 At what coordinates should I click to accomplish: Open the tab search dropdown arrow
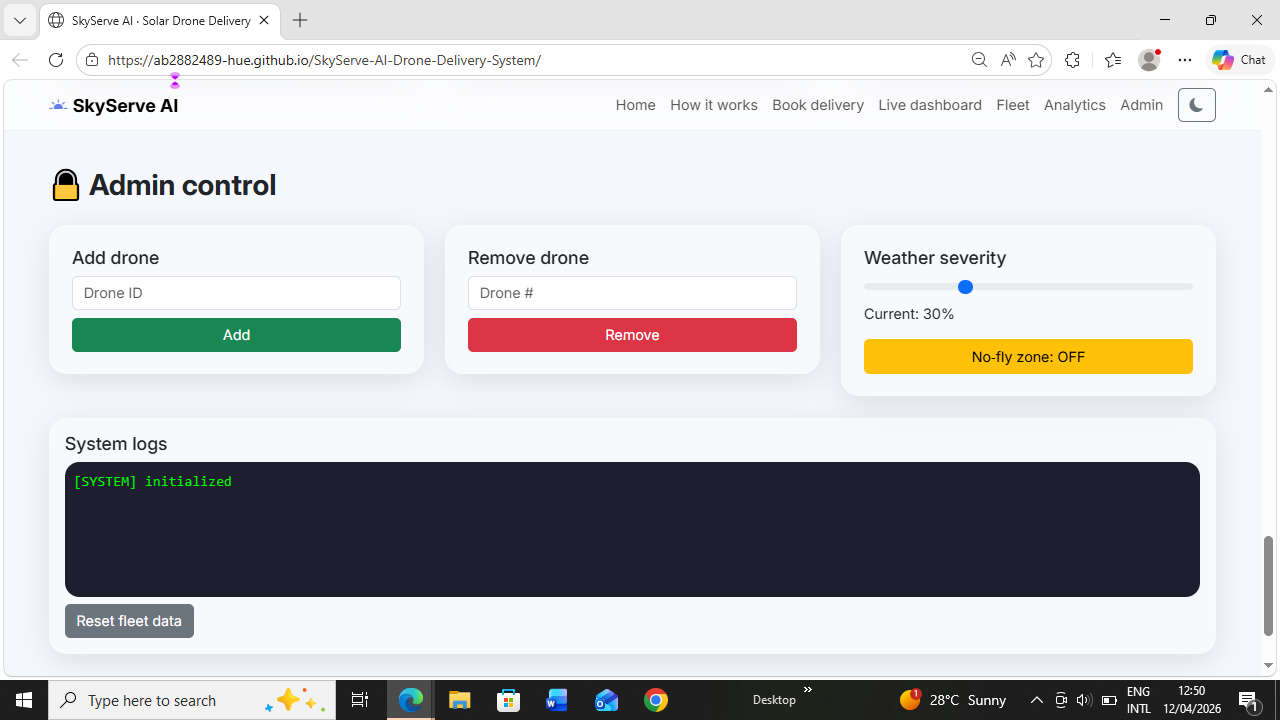point(19,20)
